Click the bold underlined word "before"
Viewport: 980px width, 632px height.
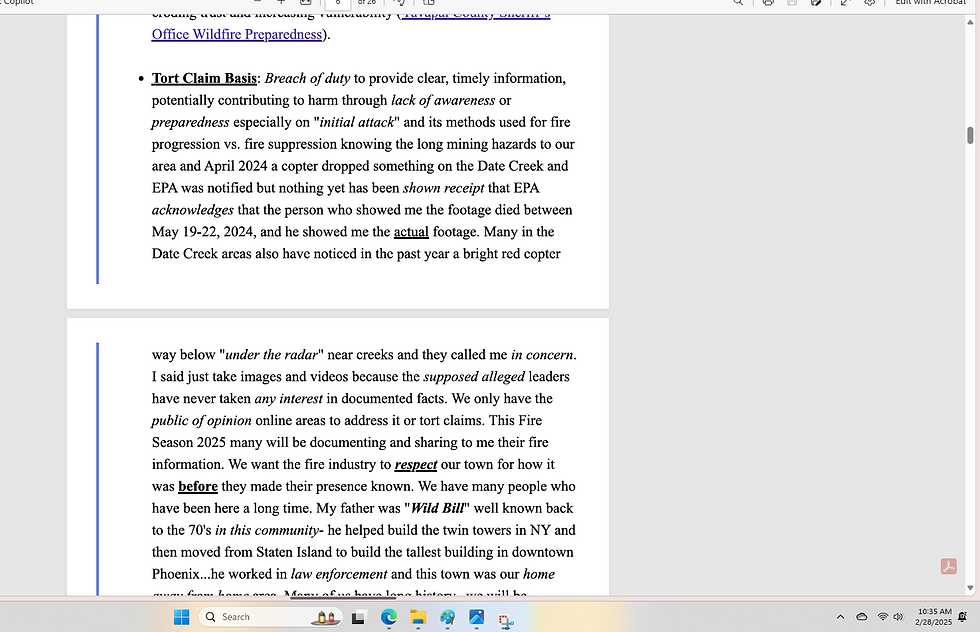[x=198, y=486]
